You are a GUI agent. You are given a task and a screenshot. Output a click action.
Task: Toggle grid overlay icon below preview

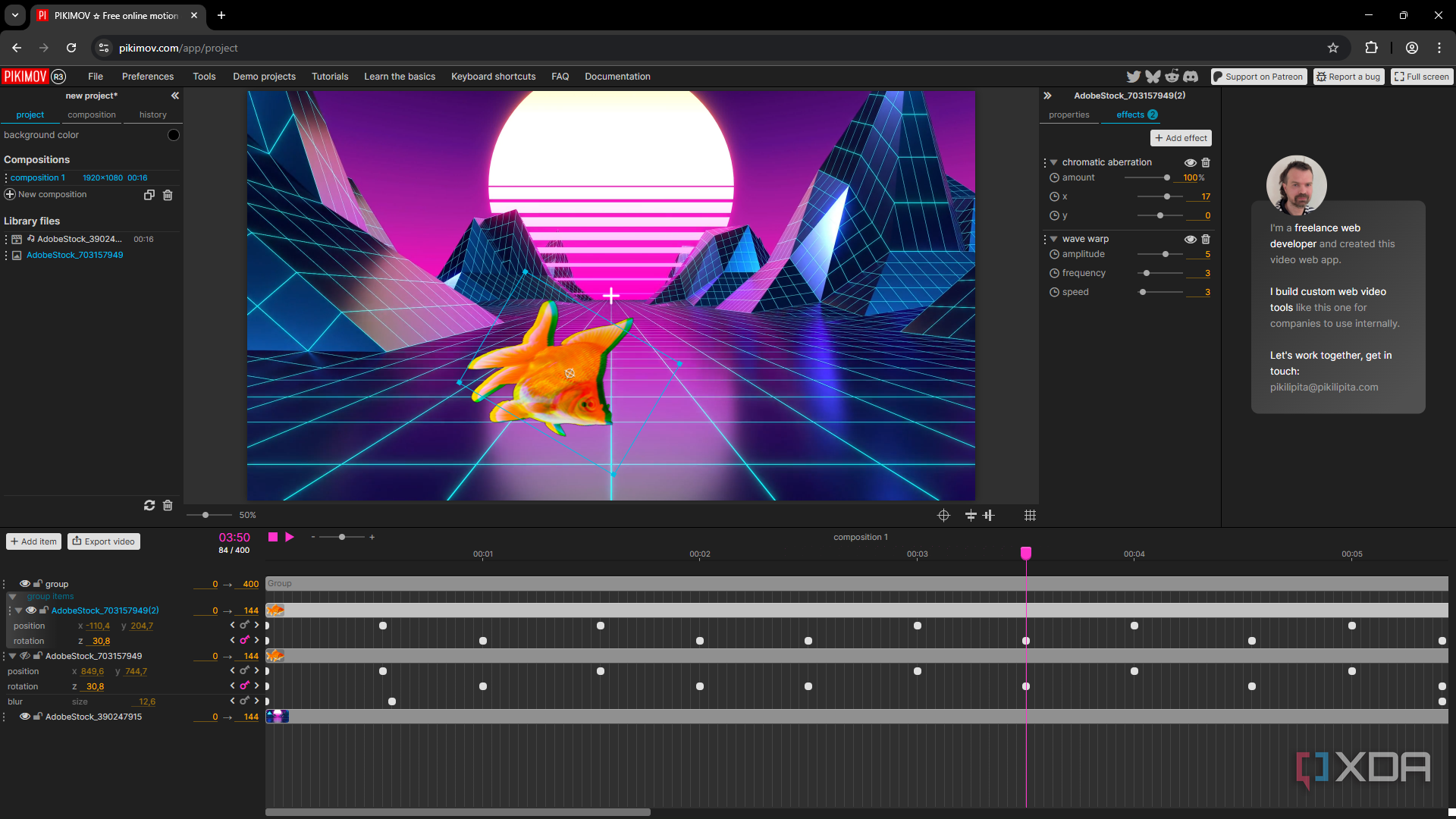[1030, 516]
